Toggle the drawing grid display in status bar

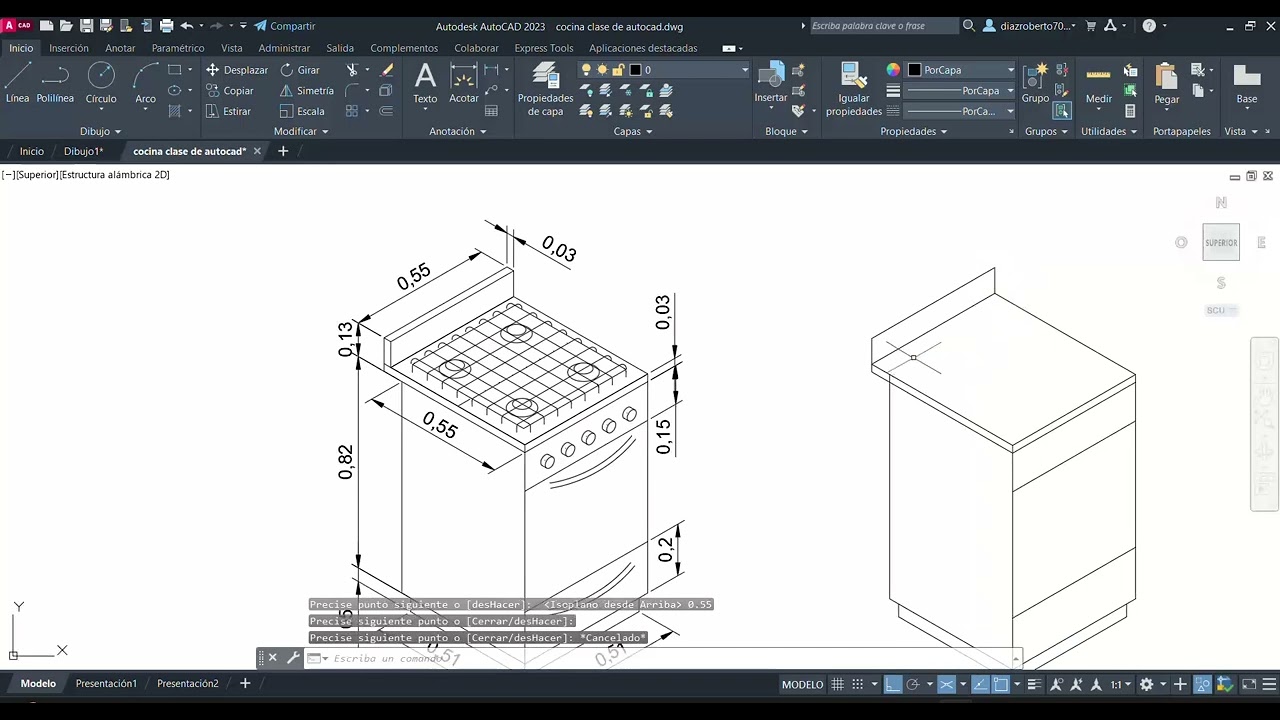(838, 685)
